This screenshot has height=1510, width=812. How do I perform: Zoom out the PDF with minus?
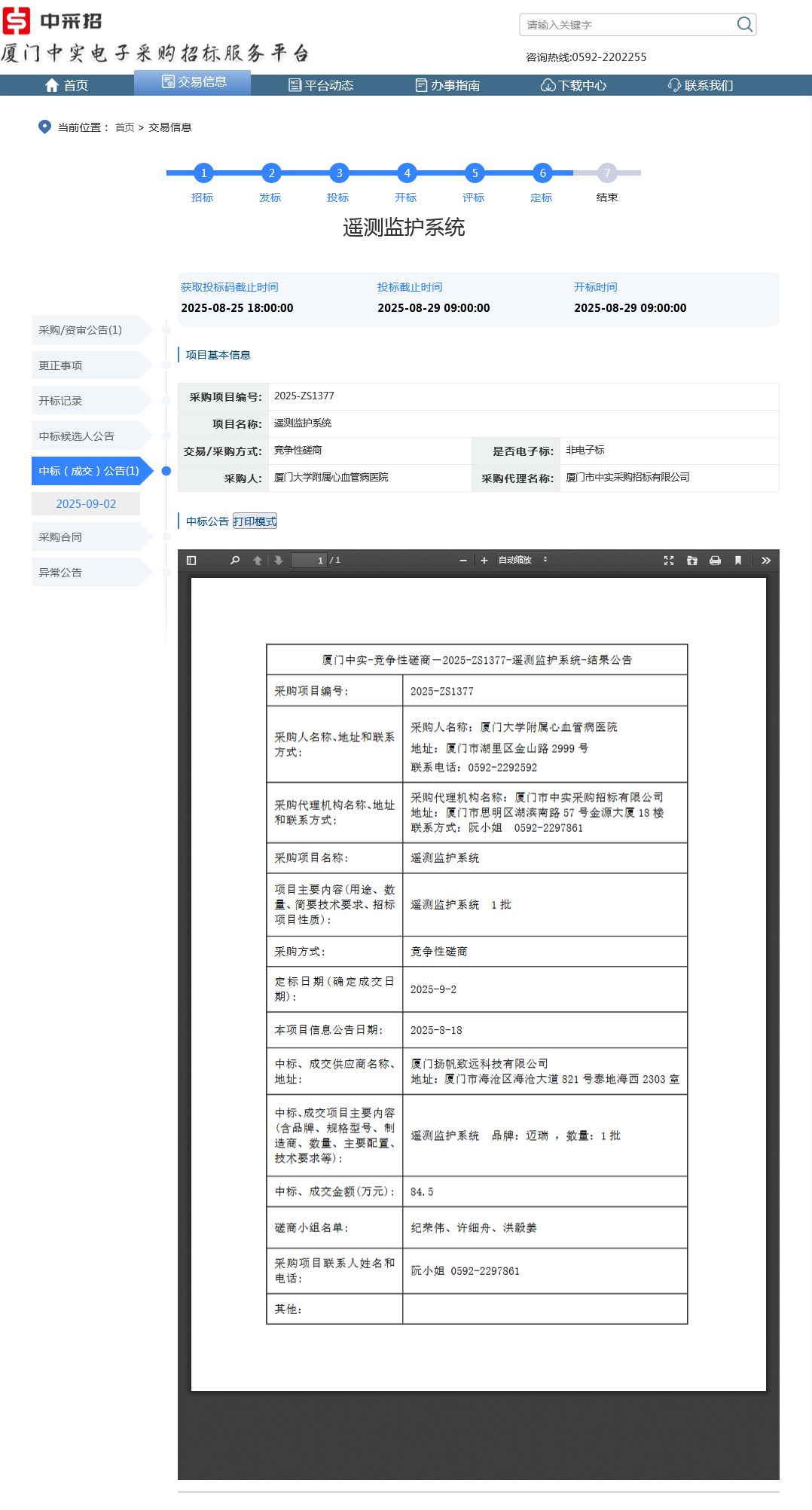(462, 561)
